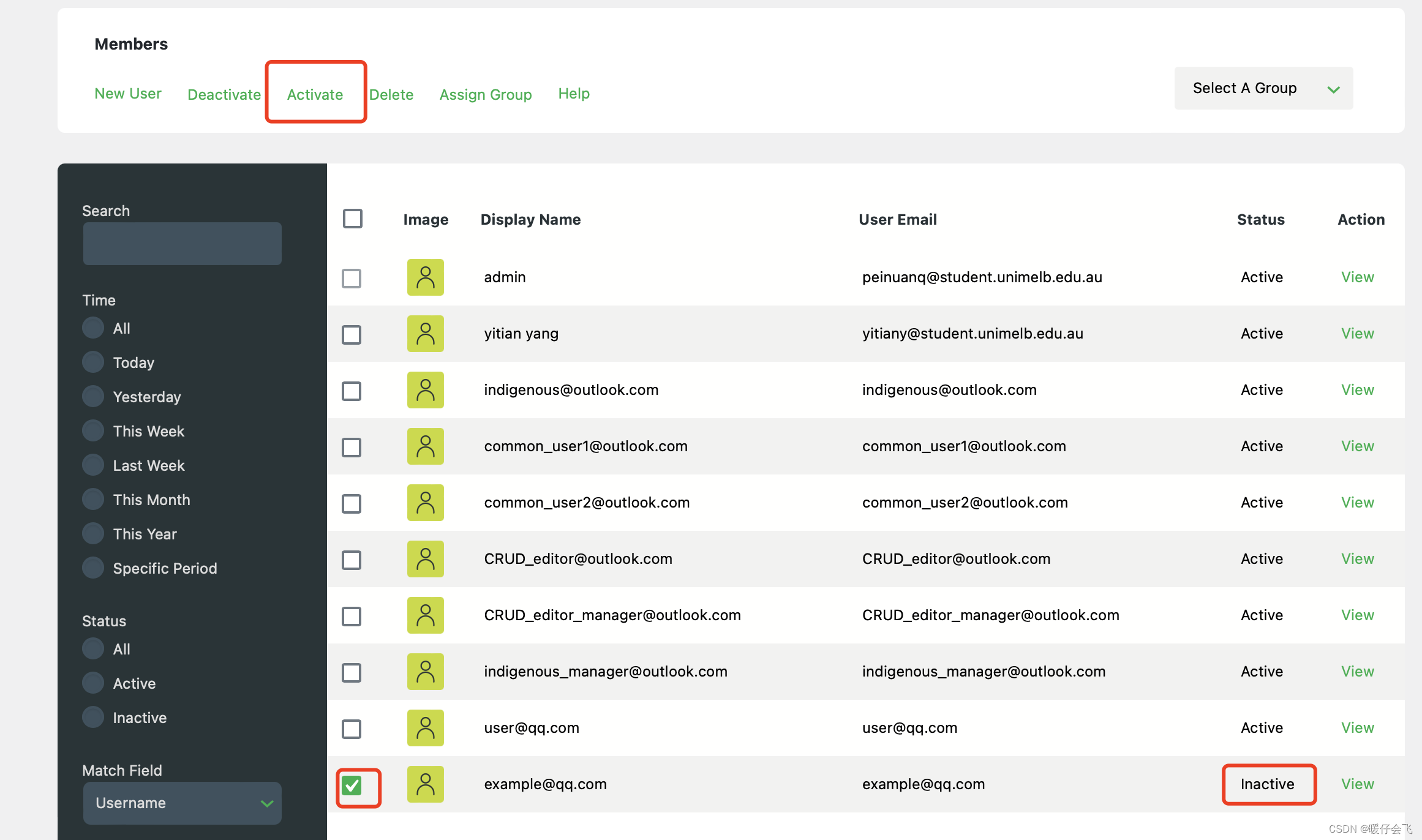Uncheck the example@qq.com row checkbox
The image size is (1422, 840).
352,786
